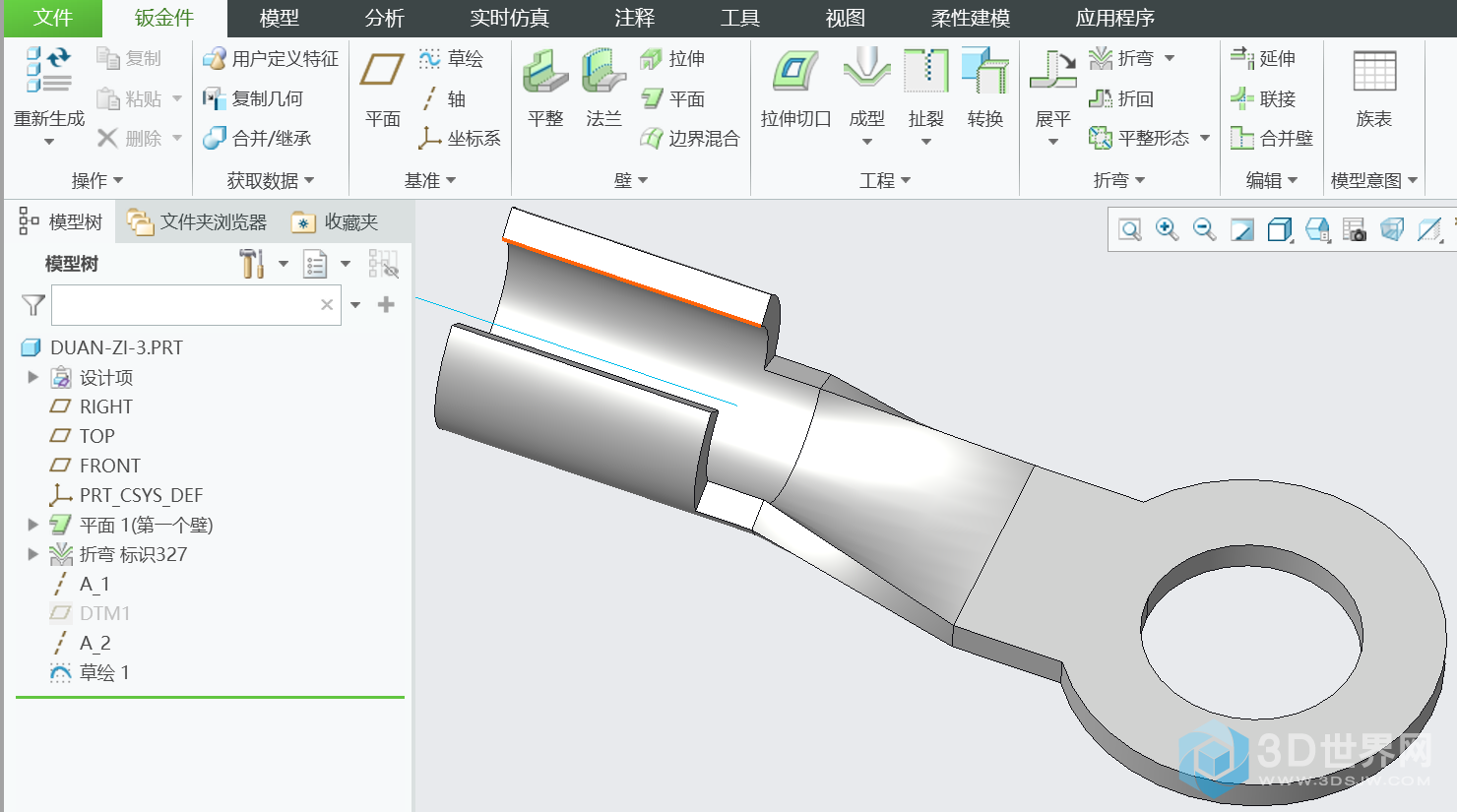The image size is (1457, 812).
Task: Switch to the 模型 ribbon tab
Action: pos(279,18)
